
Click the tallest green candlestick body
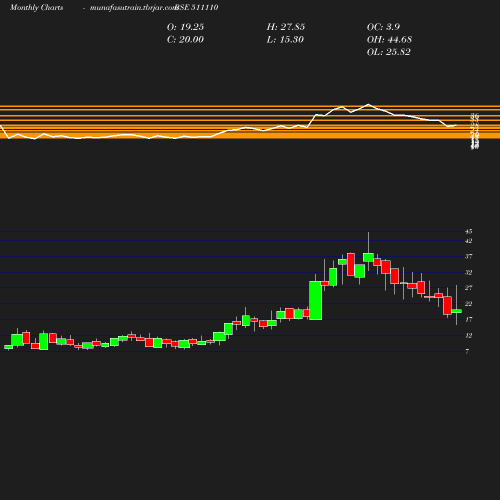tap(316, 300)
